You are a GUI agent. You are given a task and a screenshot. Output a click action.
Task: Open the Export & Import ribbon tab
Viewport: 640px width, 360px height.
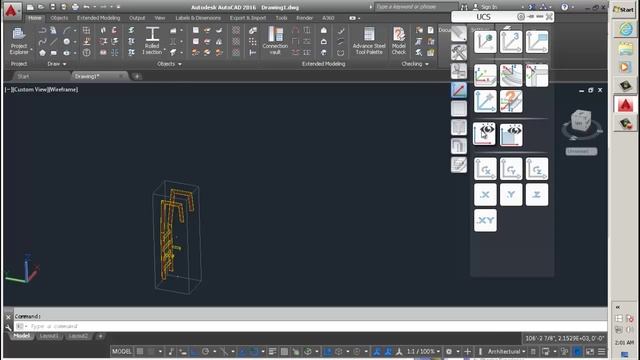[248, 18]
